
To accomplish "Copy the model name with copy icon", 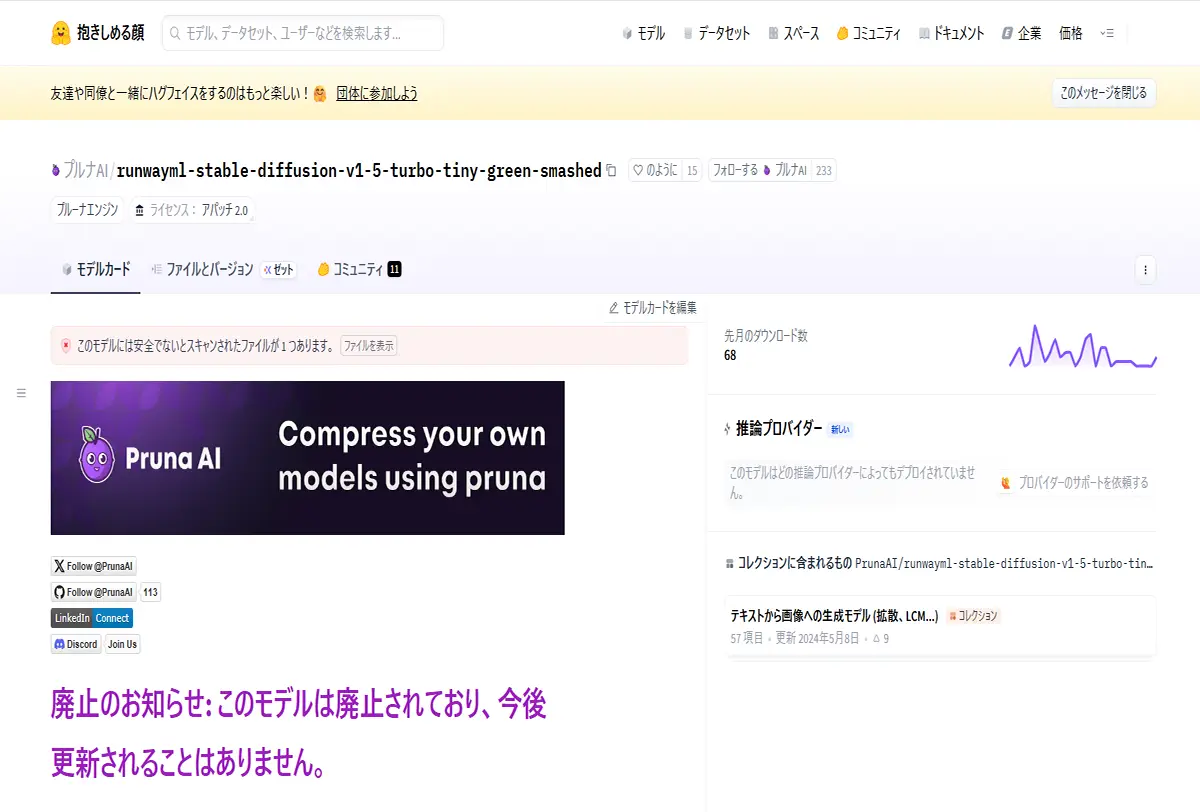I will click(611, 170).
